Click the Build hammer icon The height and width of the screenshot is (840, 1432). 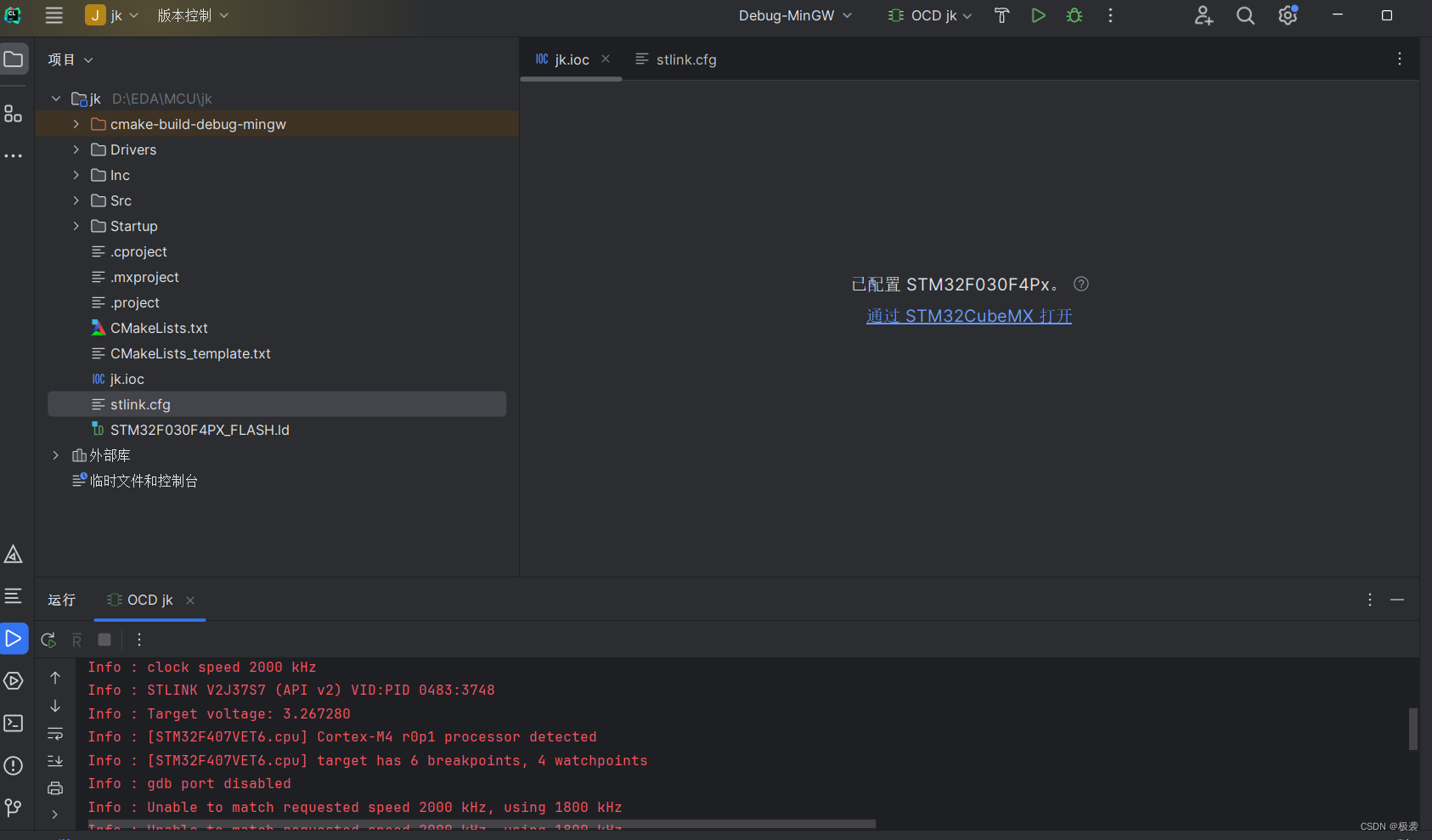1001,15
